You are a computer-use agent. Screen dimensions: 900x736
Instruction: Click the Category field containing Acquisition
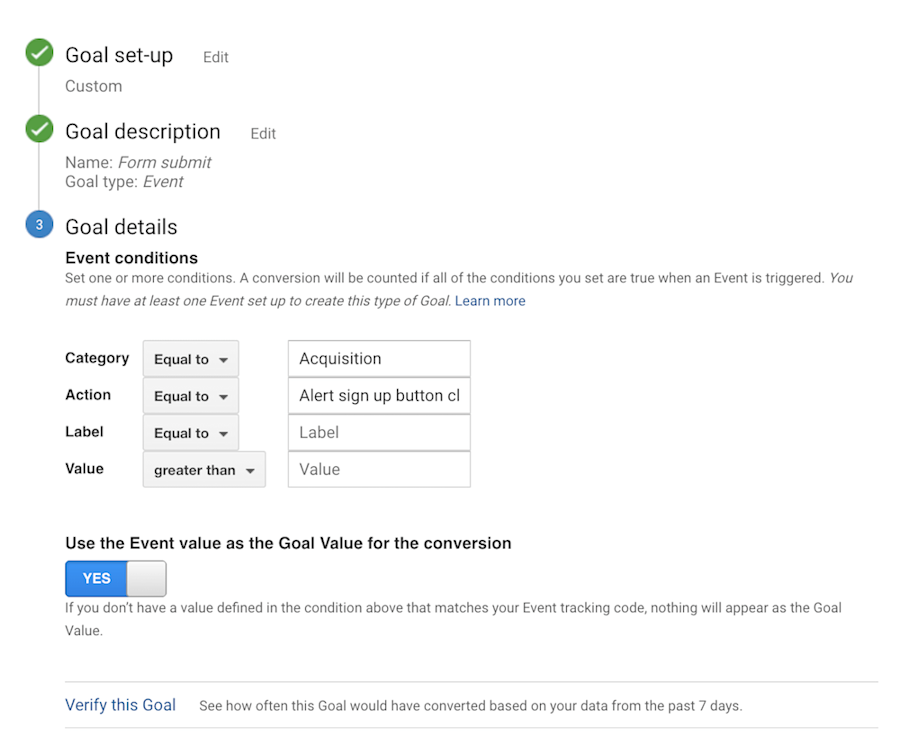[x=379, y=359]
